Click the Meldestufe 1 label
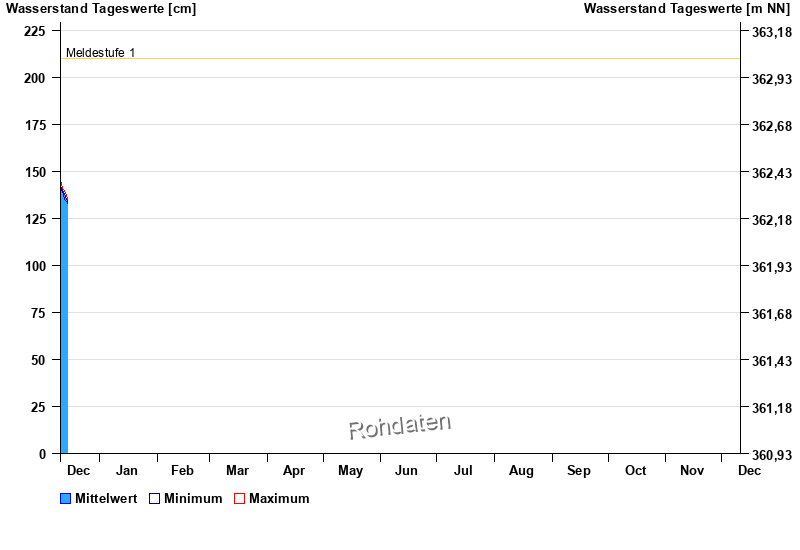The width and height of the screenshot is (800, 550). [100, 52]
